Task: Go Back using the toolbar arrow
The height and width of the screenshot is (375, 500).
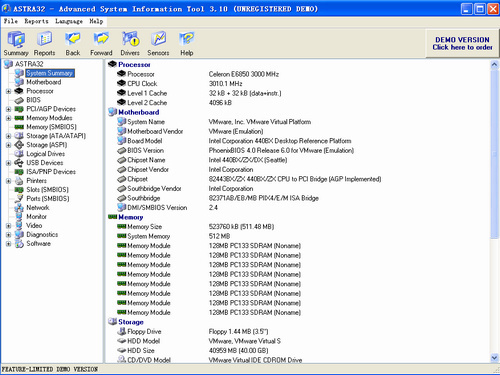Action: click(x=73, y=44)
